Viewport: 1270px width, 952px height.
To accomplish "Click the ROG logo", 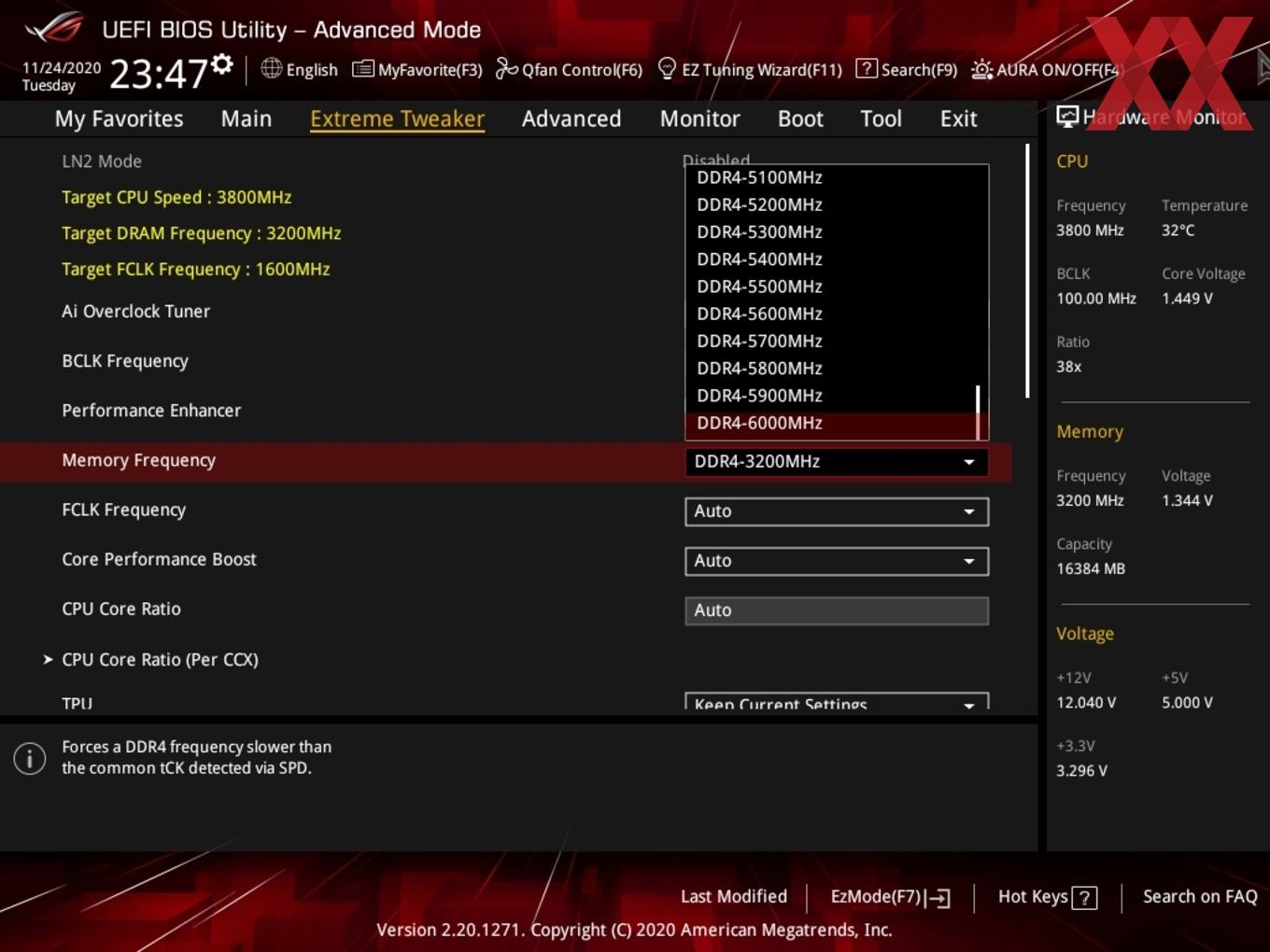I will pyautogui.click(x=54, y=28).
